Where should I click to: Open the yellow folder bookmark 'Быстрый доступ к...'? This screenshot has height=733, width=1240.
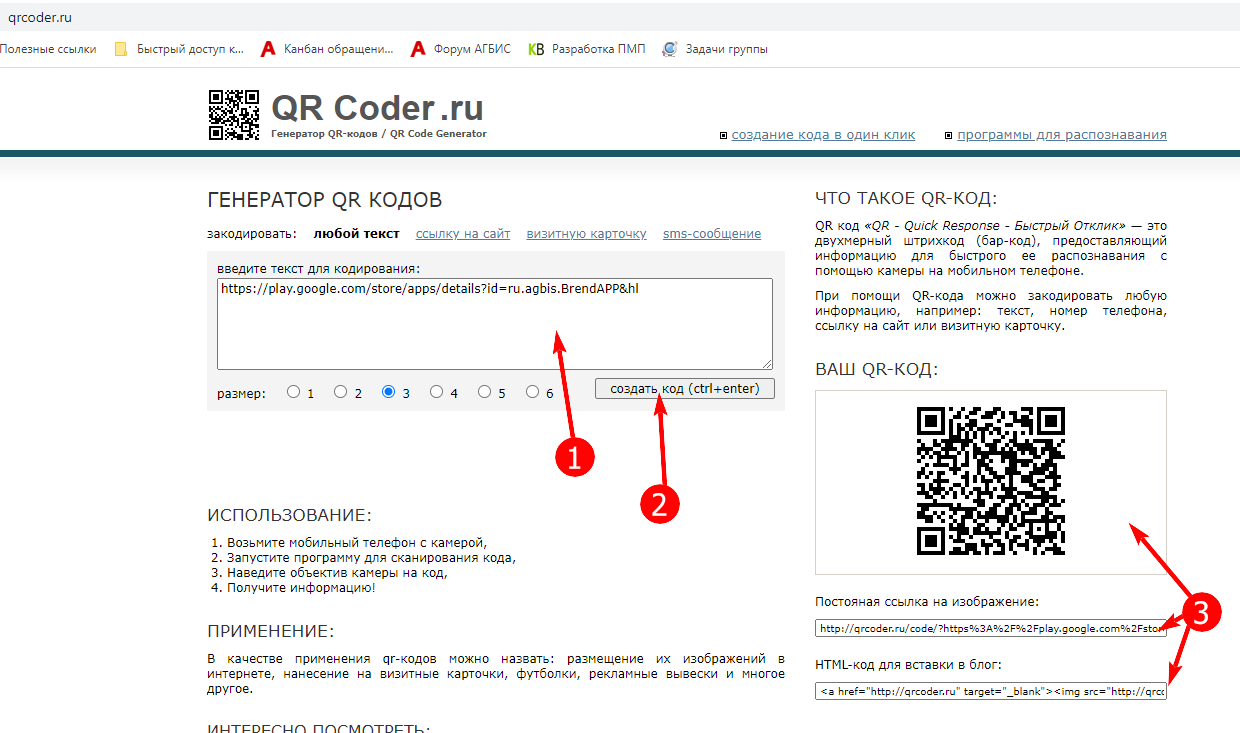coord(179,48)
